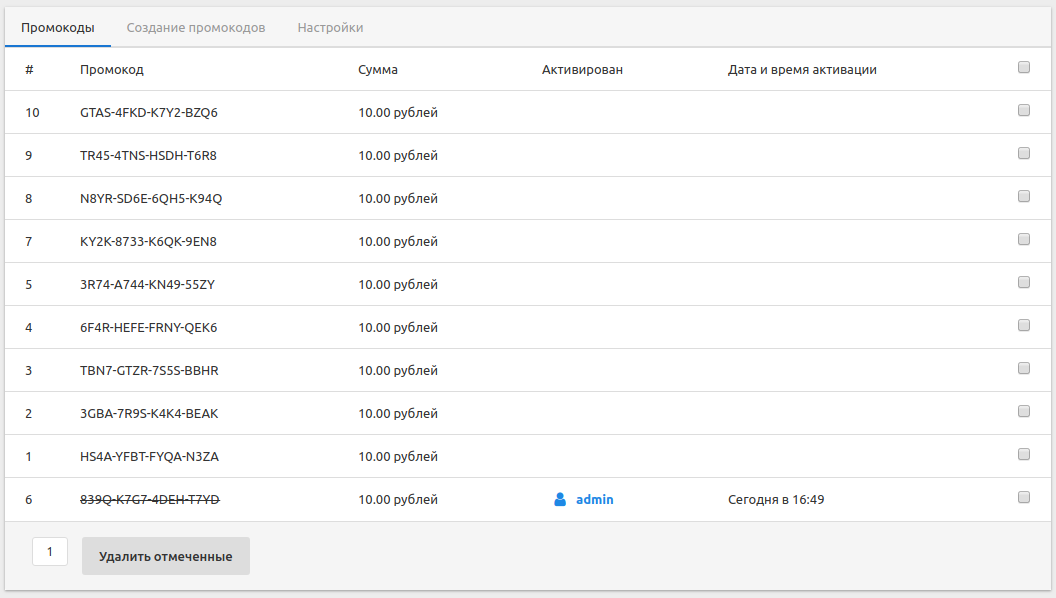Screen dimensions: 1056x598
Task: Select checkbox for code HS4A-YFBT-FYQA-N3ZA
Action: 1023,455
